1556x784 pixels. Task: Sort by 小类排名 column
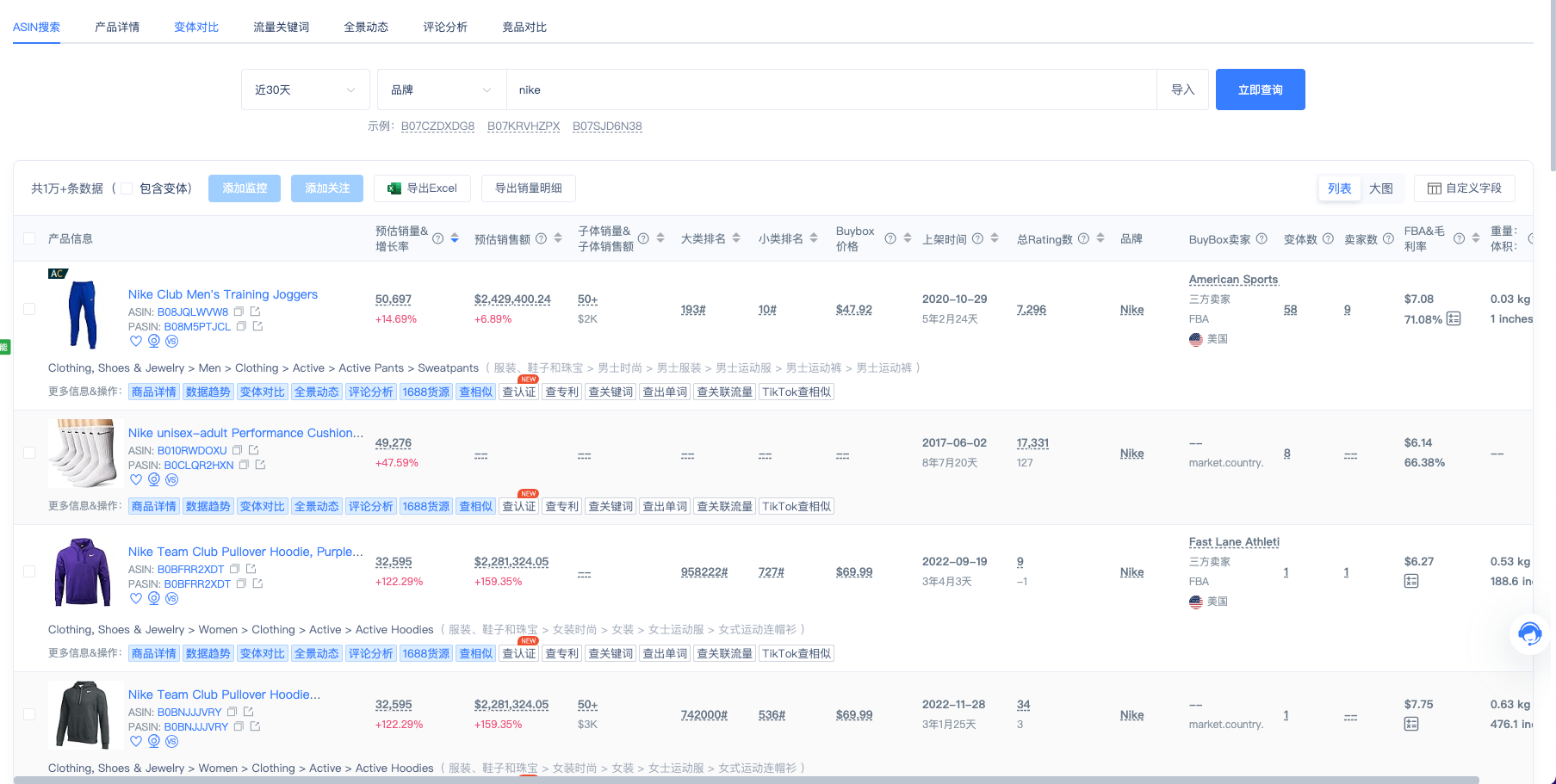click(814, 238)
